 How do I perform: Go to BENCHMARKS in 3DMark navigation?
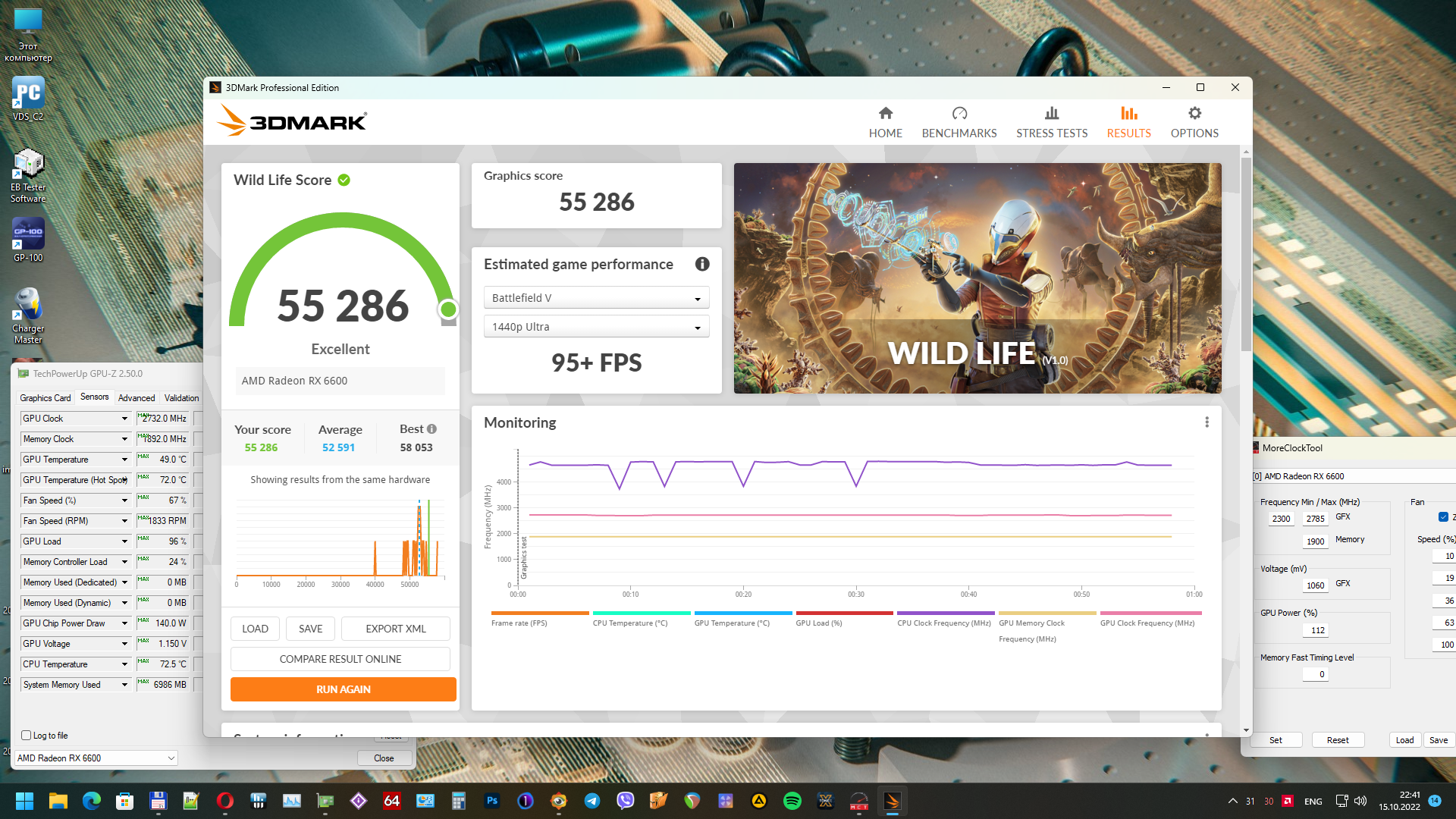(959, 122)
